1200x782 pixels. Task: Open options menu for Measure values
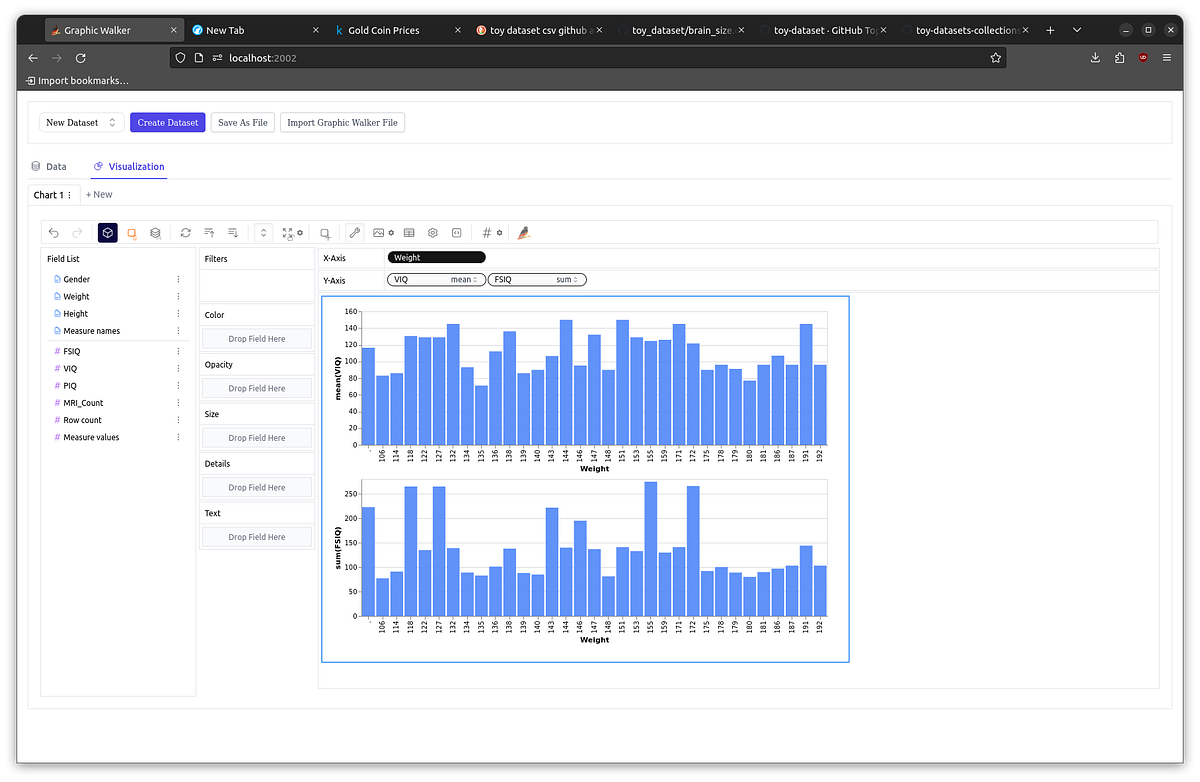coord(179,437)
